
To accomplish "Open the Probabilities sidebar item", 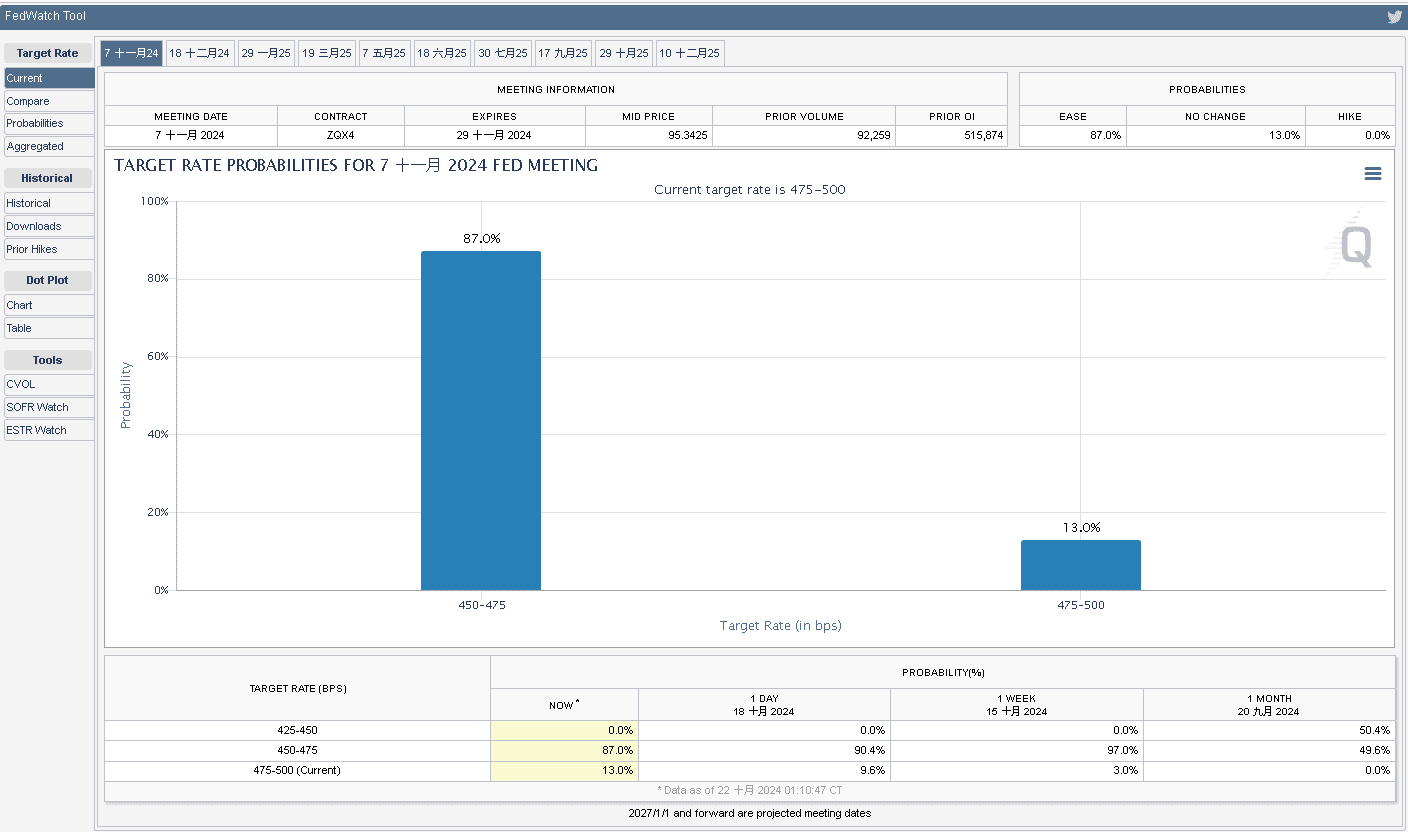I will tap(49, 123).
